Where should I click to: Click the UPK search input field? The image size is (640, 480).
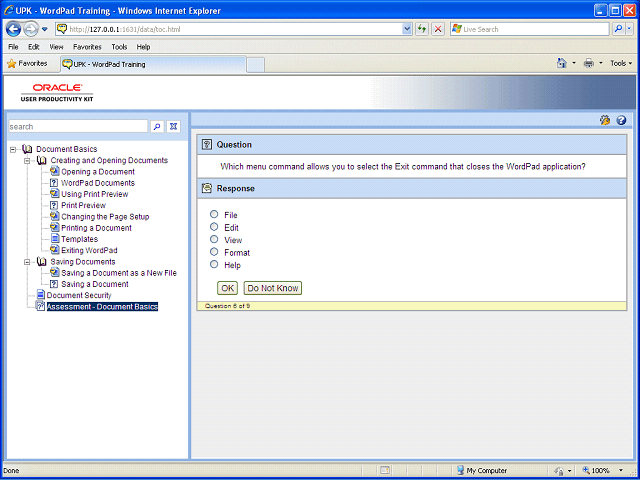click(78, 127)
